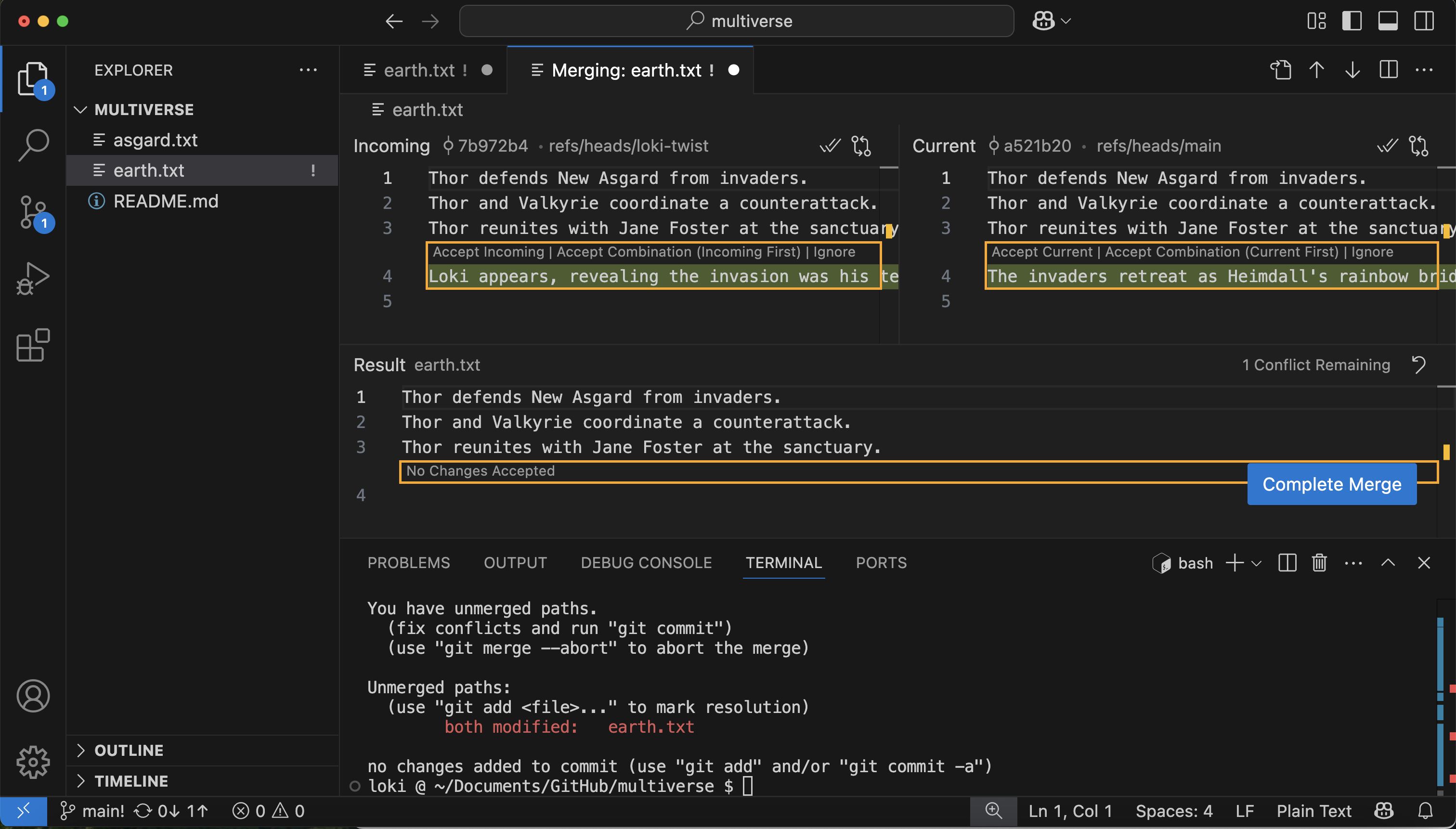Open the Search view in activity bar

33,144
